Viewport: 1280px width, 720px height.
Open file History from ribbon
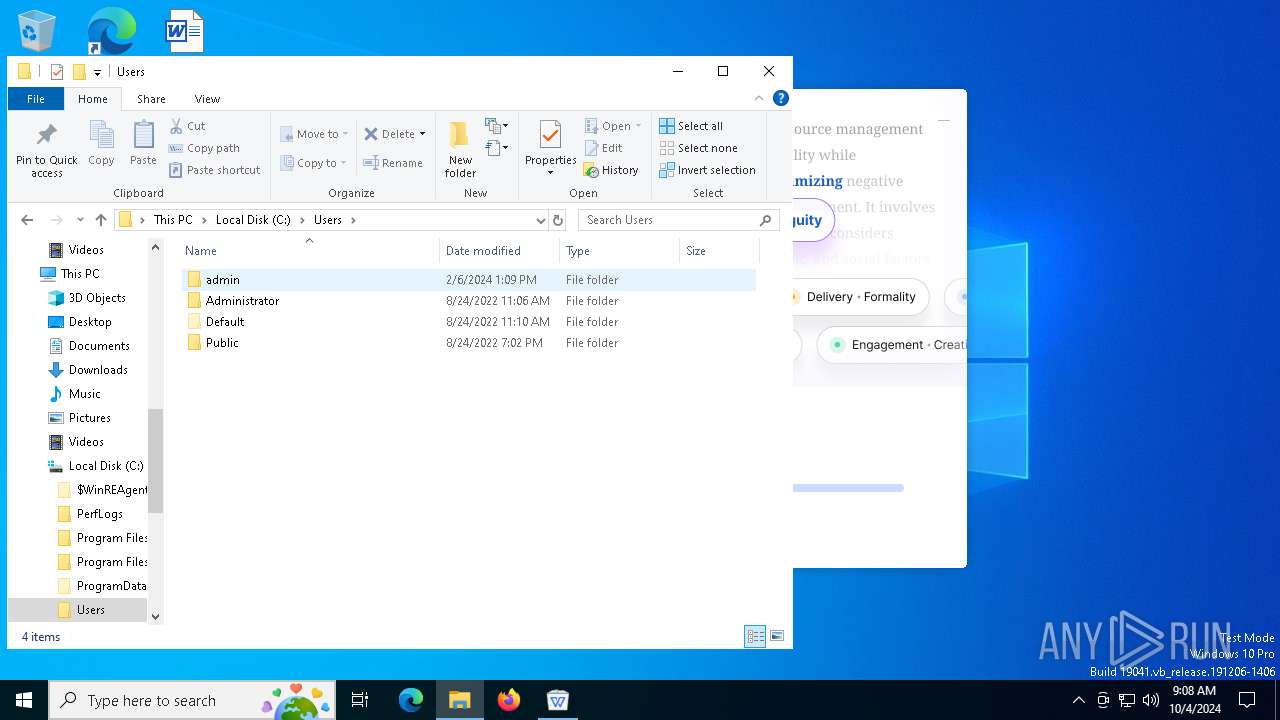click(x=611, y=170)
